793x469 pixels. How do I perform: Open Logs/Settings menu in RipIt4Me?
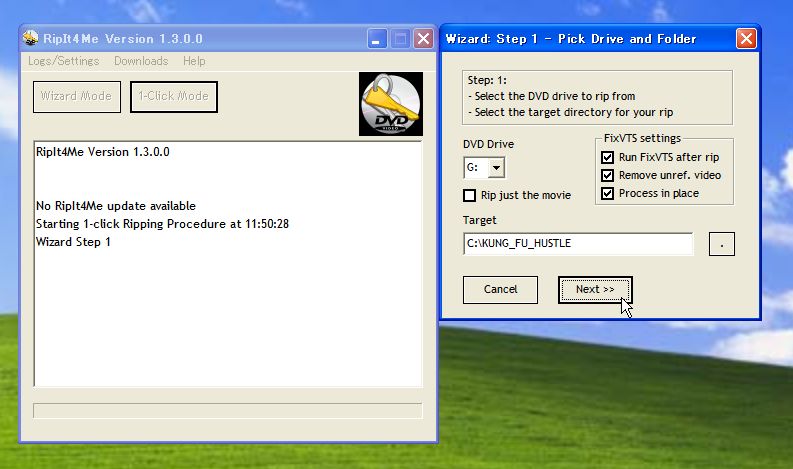point(64,61)
